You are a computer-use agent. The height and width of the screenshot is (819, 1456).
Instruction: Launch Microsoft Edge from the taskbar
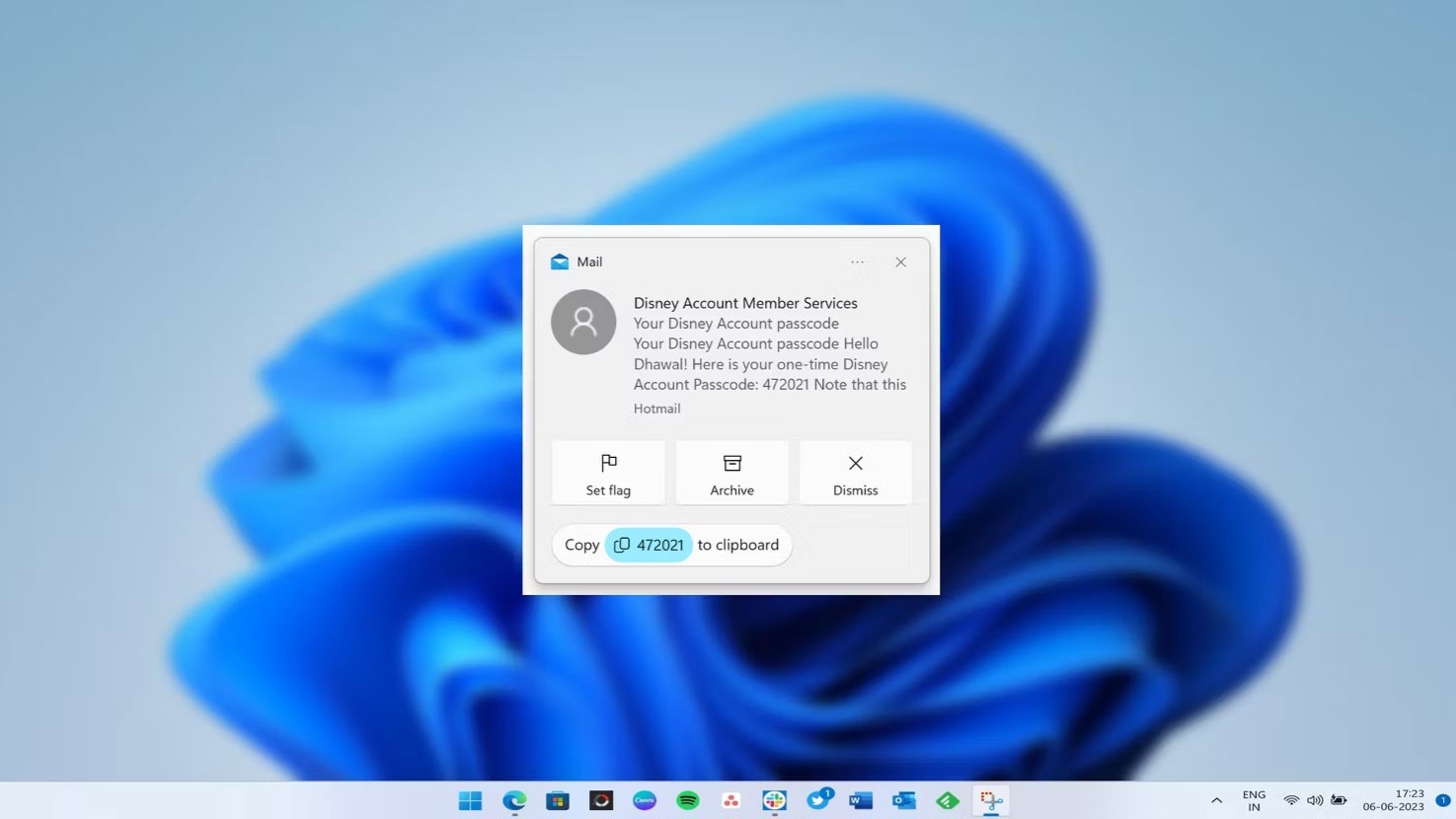tap(514, 800)
